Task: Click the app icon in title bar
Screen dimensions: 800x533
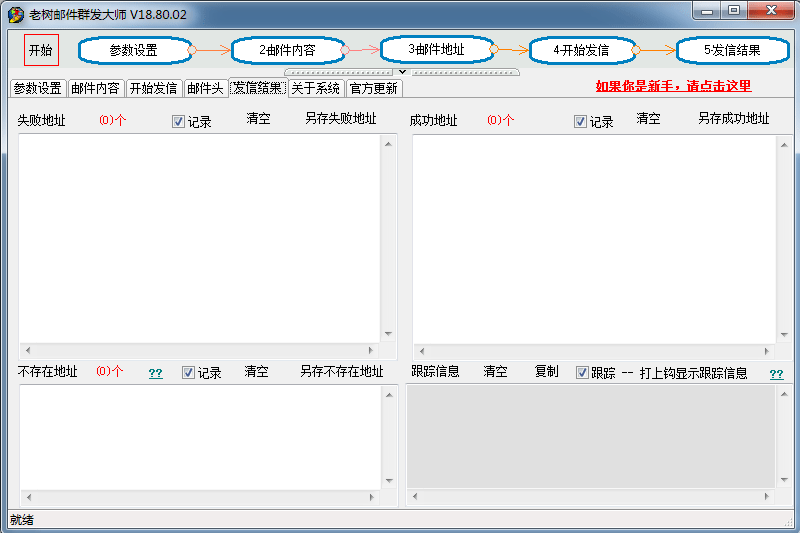Action: point(16,14)
